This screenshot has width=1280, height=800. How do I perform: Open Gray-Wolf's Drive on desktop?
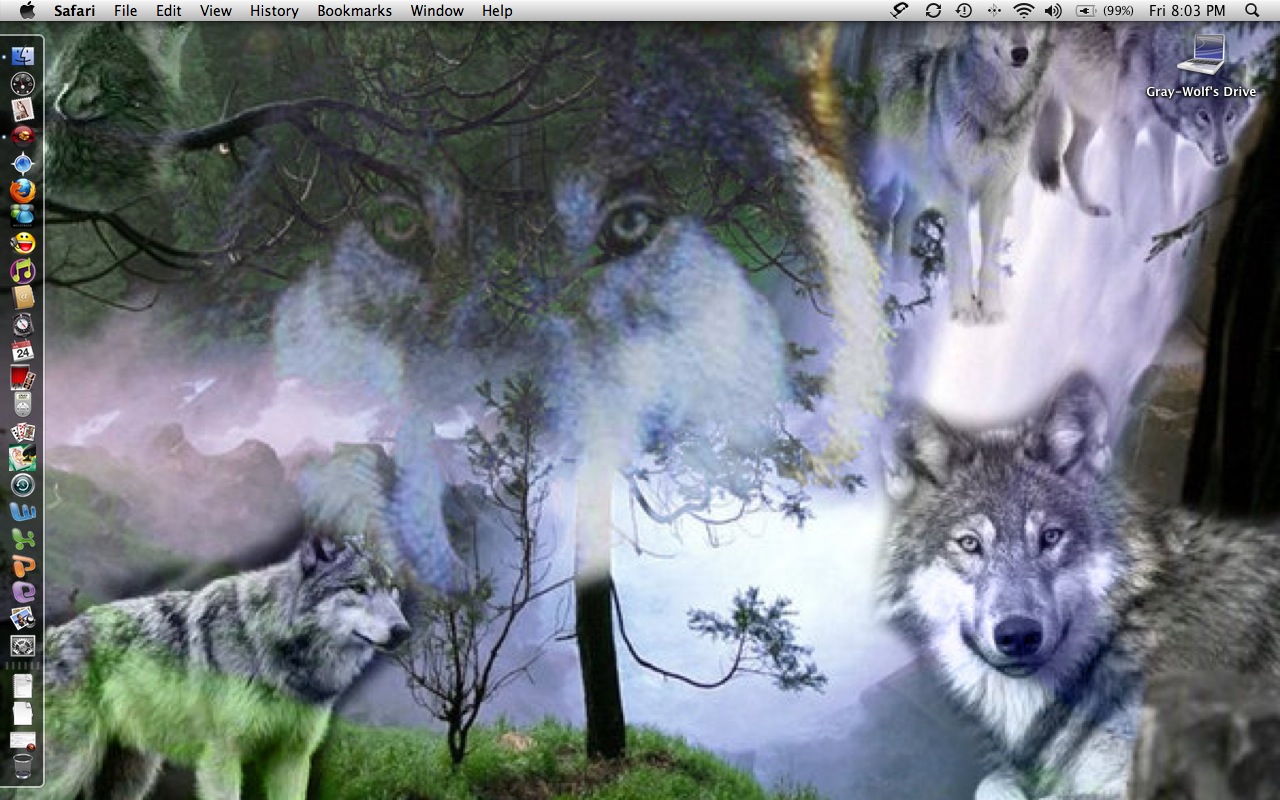coord(1201,66)
